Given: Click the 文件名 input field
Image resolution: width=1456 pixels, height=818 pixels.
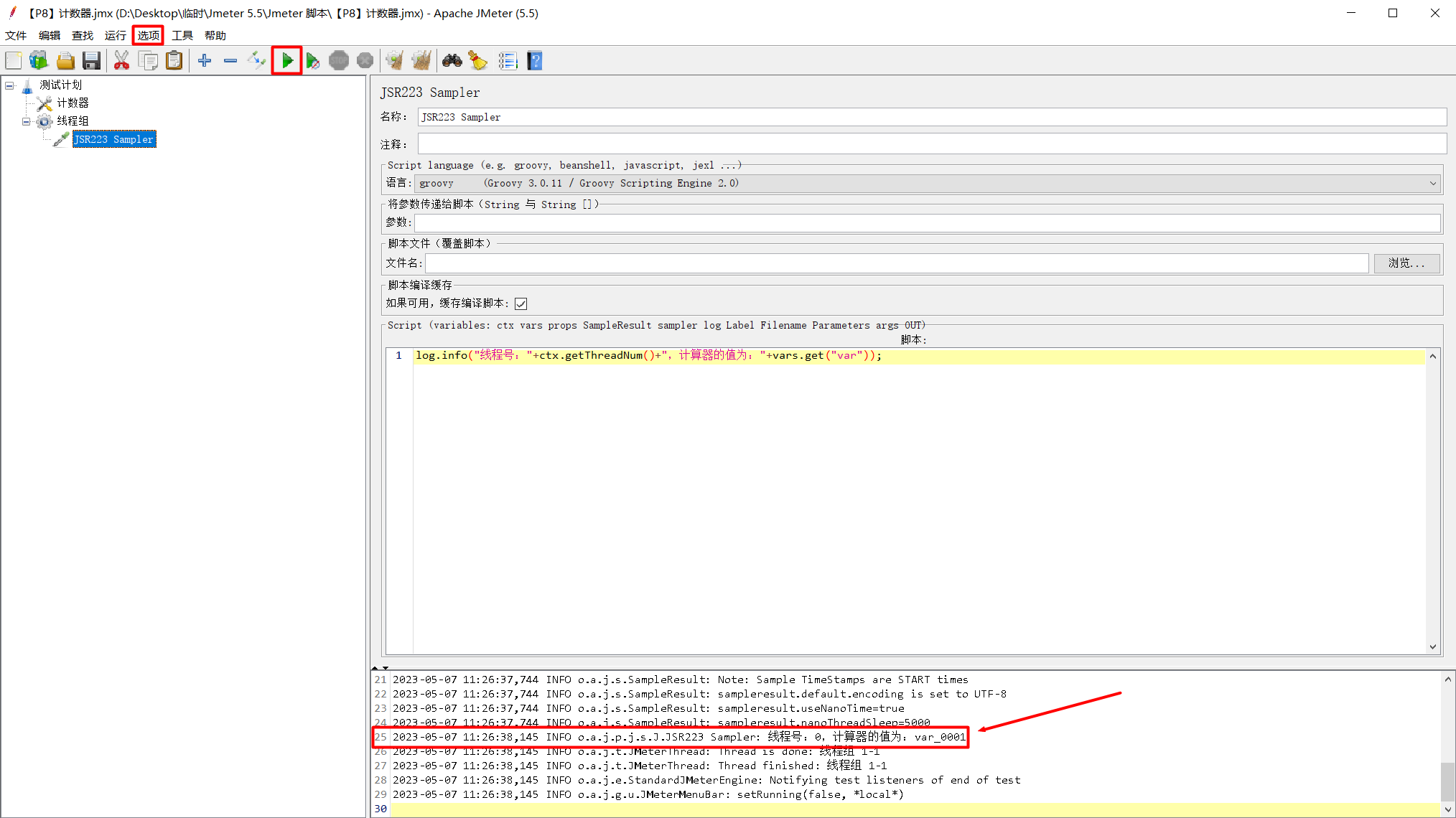Looking at the screenshot, I should 897,263.
